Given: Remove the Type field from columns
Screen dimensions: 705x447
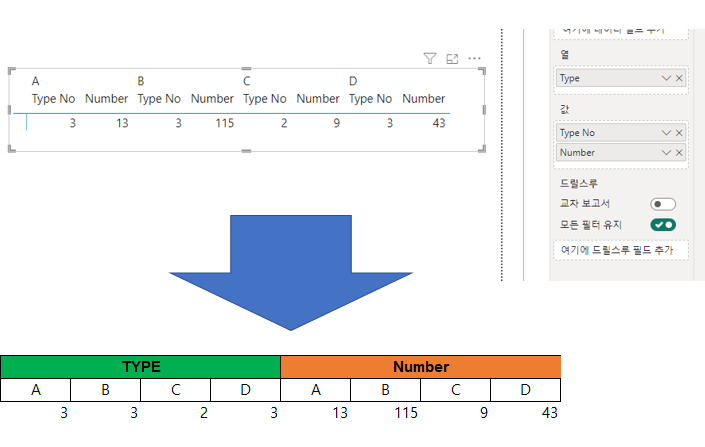Looking at the screenshot, I should (x=679, y=78).
